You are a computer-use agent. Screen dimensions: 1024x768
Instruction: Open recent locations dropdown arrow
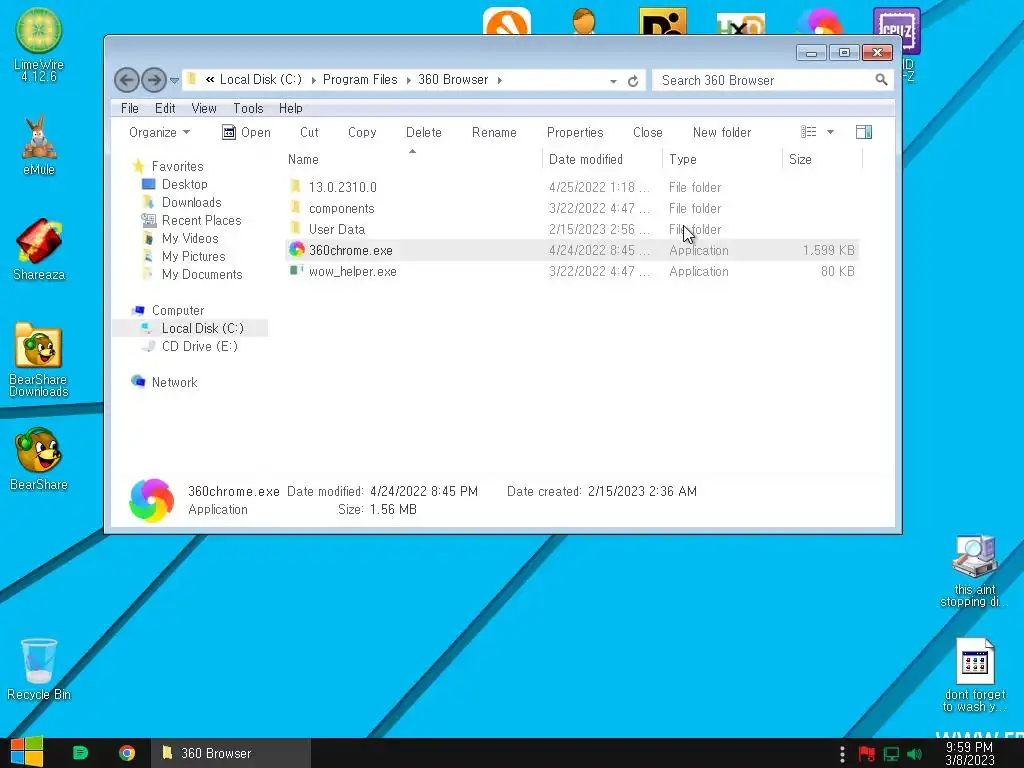pos(174,81)
